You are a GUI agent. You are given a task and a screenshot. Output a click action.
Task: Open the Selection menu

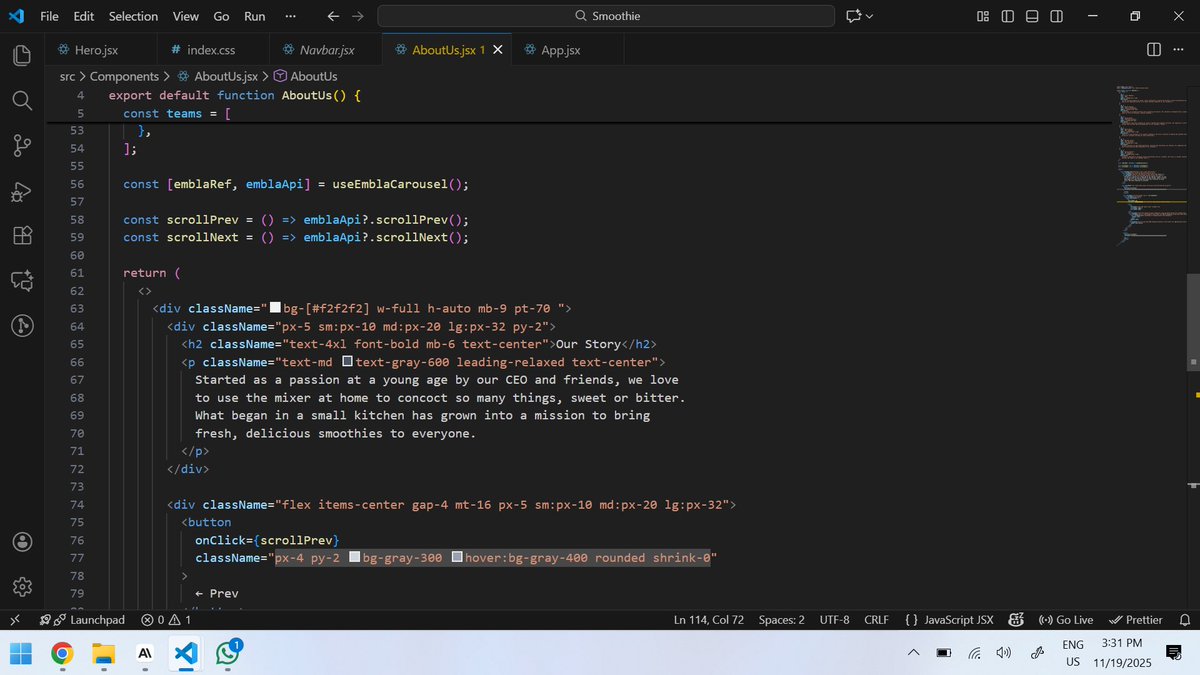[134, 16]
